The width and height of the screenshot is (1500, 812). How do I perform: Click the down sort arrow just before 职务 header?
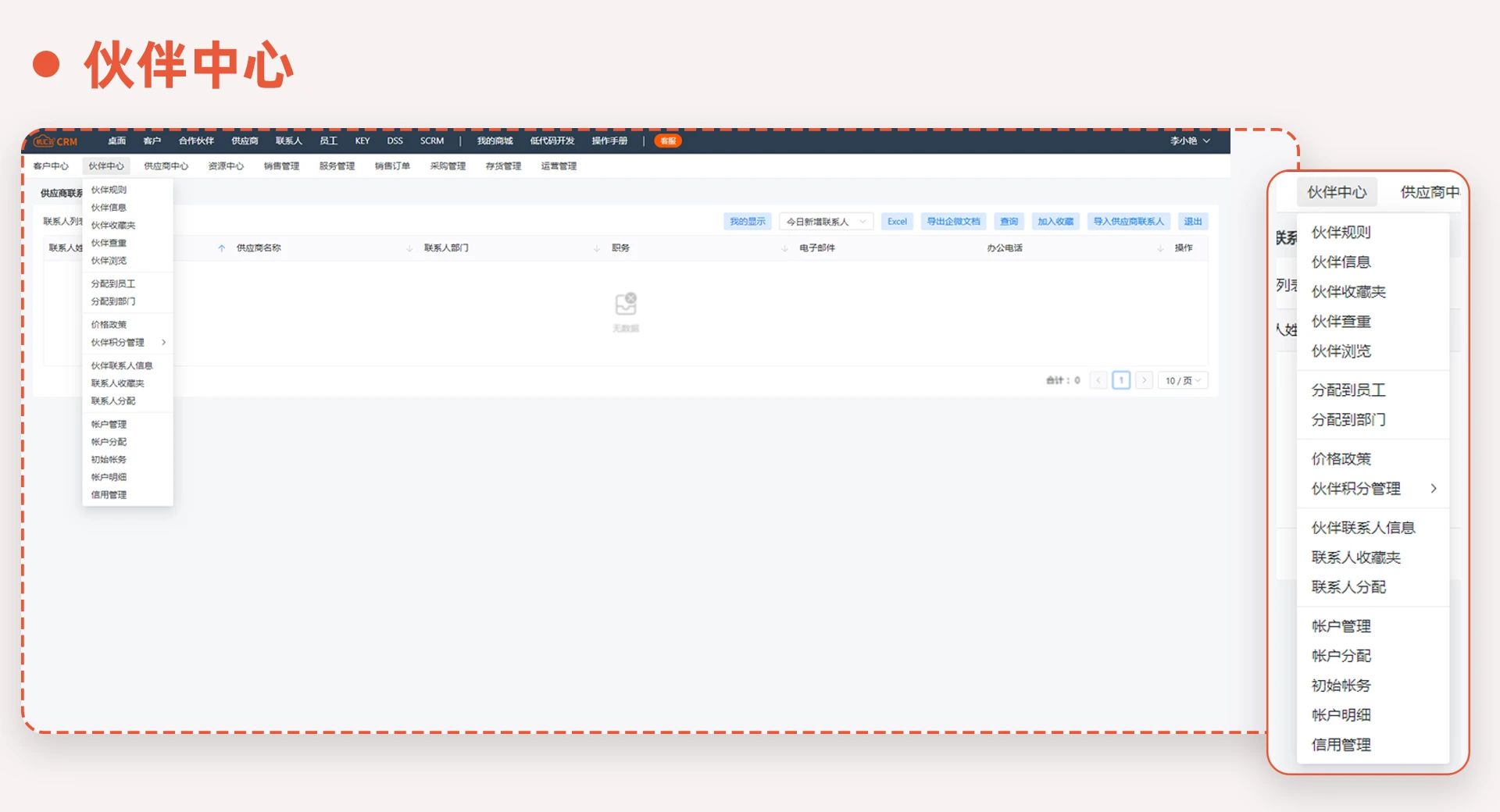tap(597, 248)
